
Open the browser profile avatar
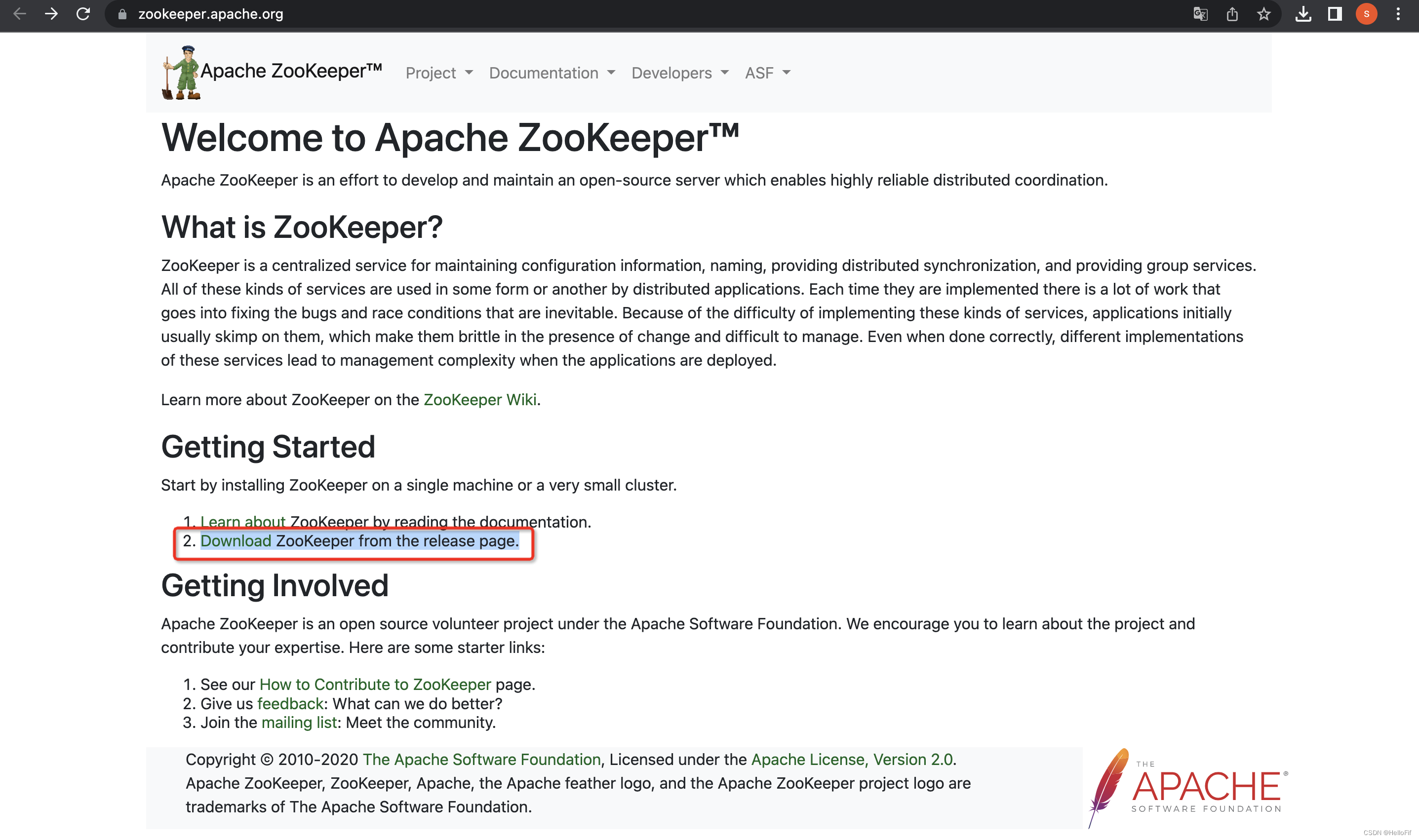[x=1366, y=15]
